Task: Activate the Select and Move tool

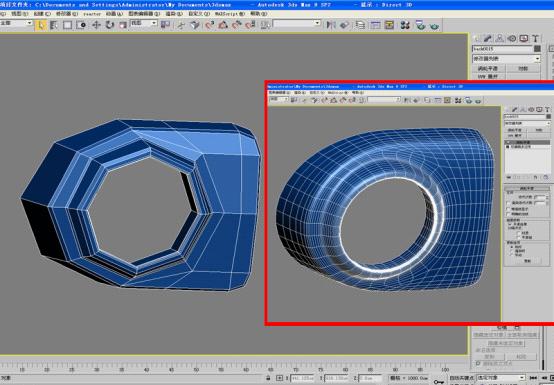Action: click(x=96, y=25)
